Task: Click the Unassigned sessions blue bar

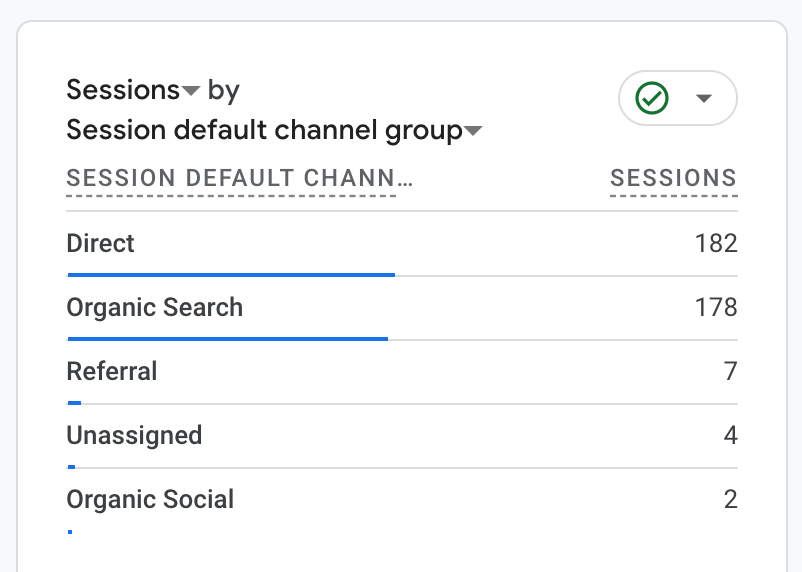Action: point(71,467)
